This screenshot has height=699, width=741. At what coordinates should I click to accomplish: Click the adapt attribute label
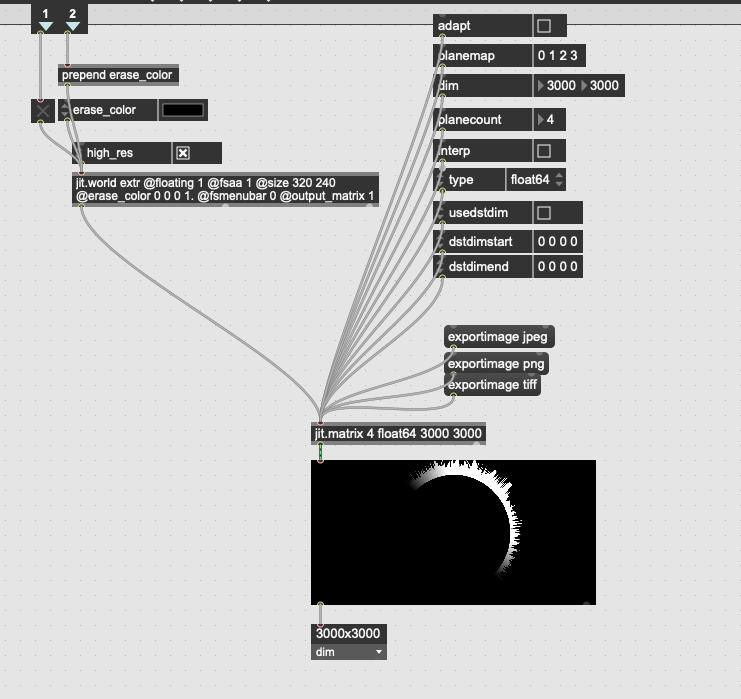pyautogui.click(x=454, y=26)
